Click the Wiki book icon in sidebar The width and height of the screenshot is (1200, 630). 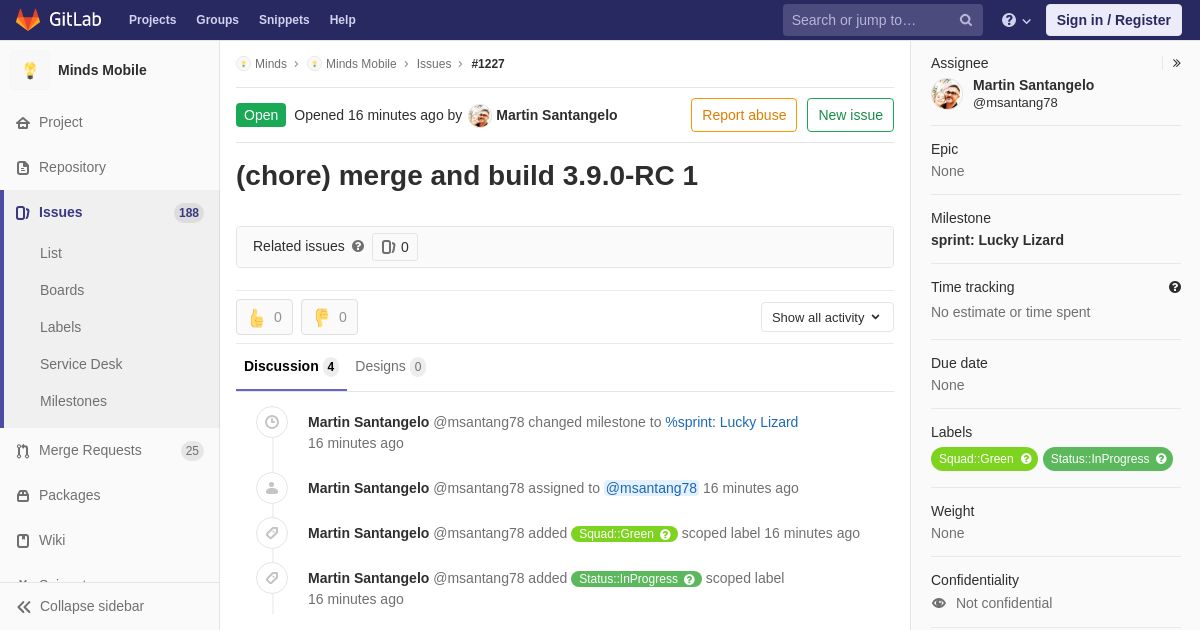click(23, 541)
